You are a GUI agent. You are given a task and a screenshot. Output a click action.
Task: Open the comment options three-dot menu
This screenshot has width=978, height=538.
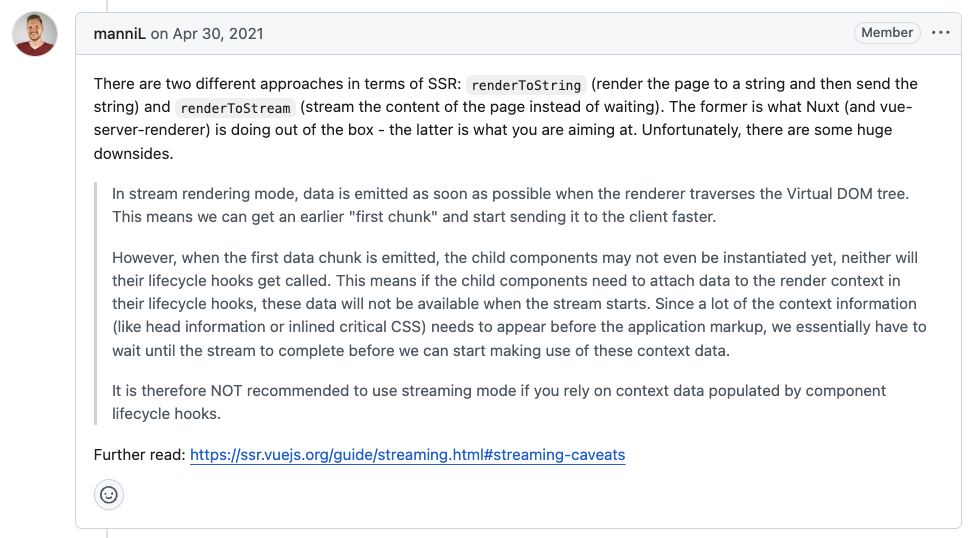click(x=940, y=33)
